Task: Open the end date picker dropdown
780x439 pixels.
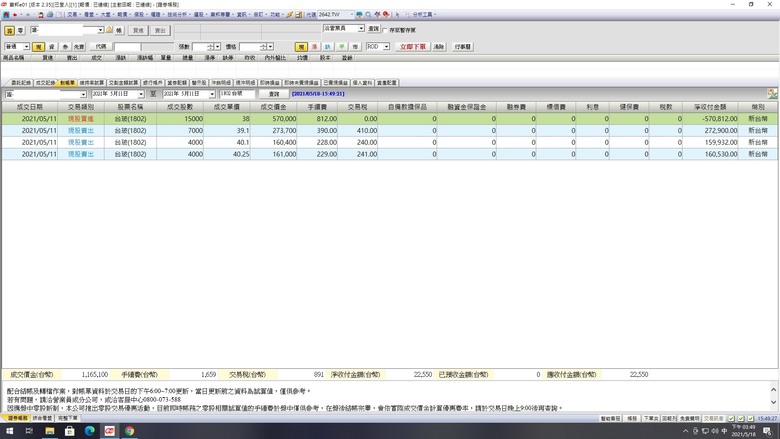Action: 212,94
